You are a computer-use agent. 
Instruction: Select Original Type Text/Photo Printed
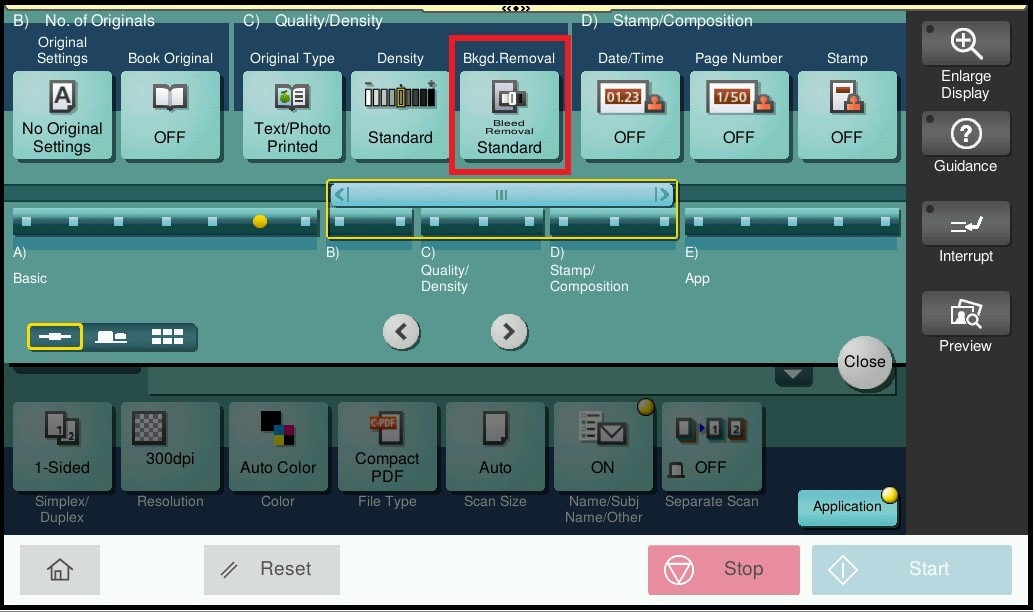(x=292, y=116)
